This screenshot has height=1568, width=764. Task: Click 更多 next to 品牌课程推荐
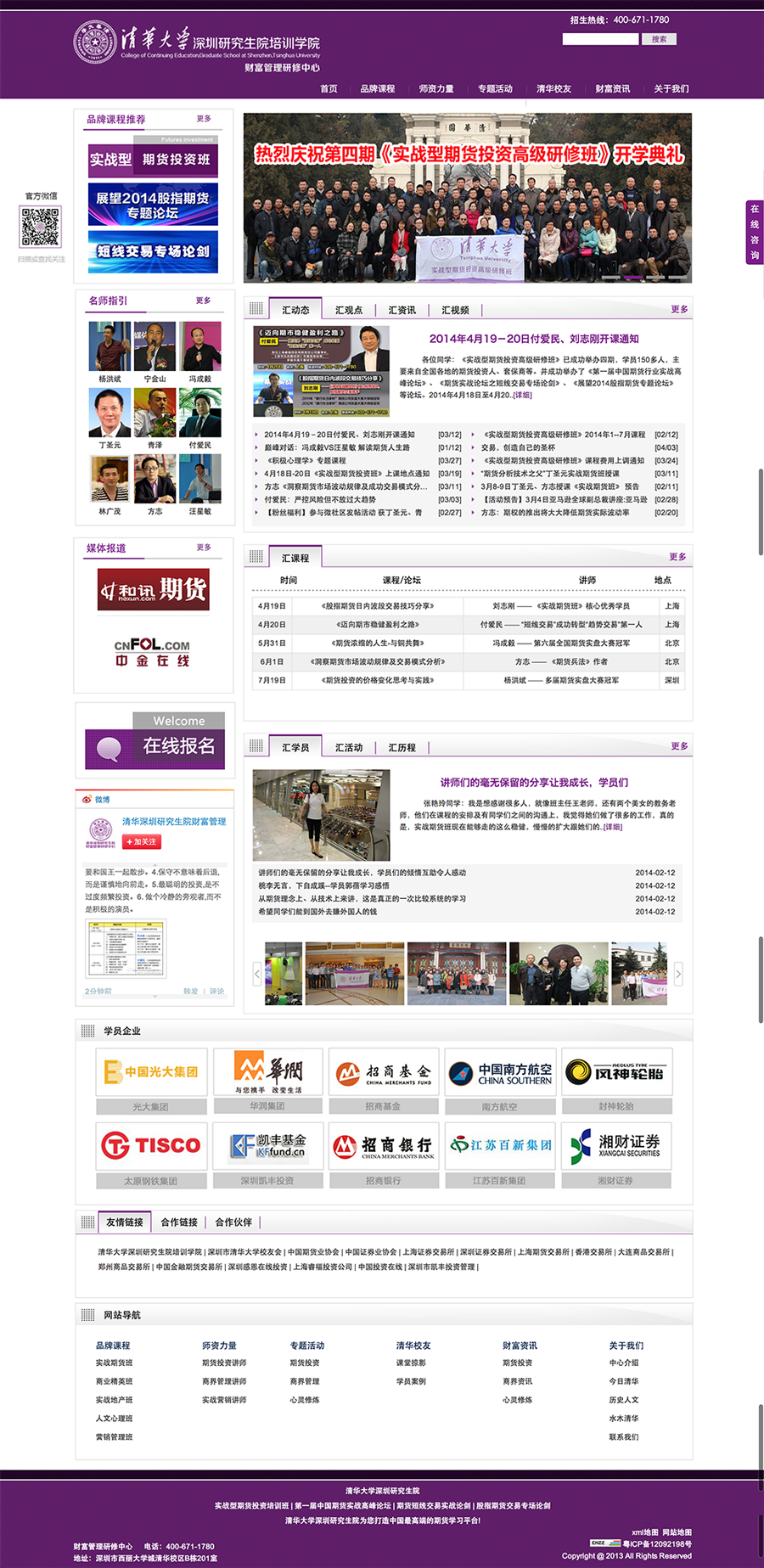[x=204, y=119]
